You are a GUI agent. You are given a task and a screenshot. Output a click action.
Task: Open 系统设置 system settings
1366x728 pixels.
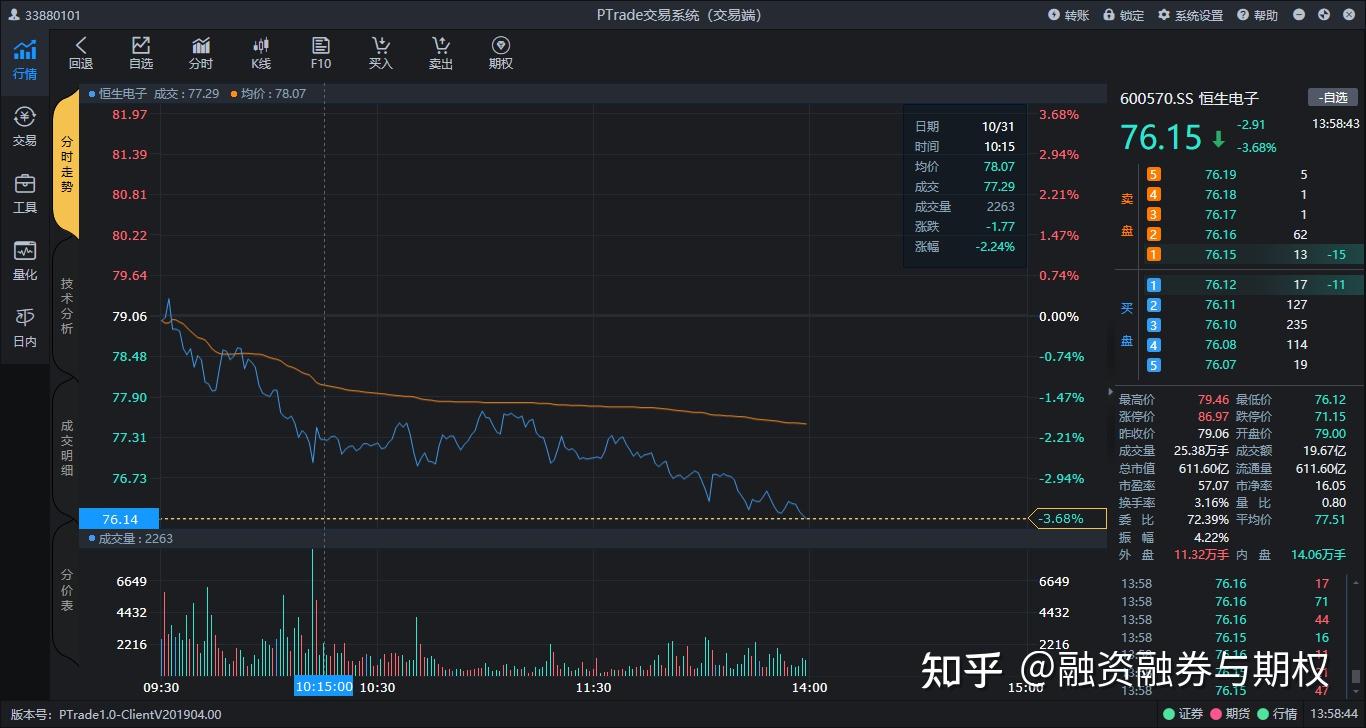pos(1190,15)
